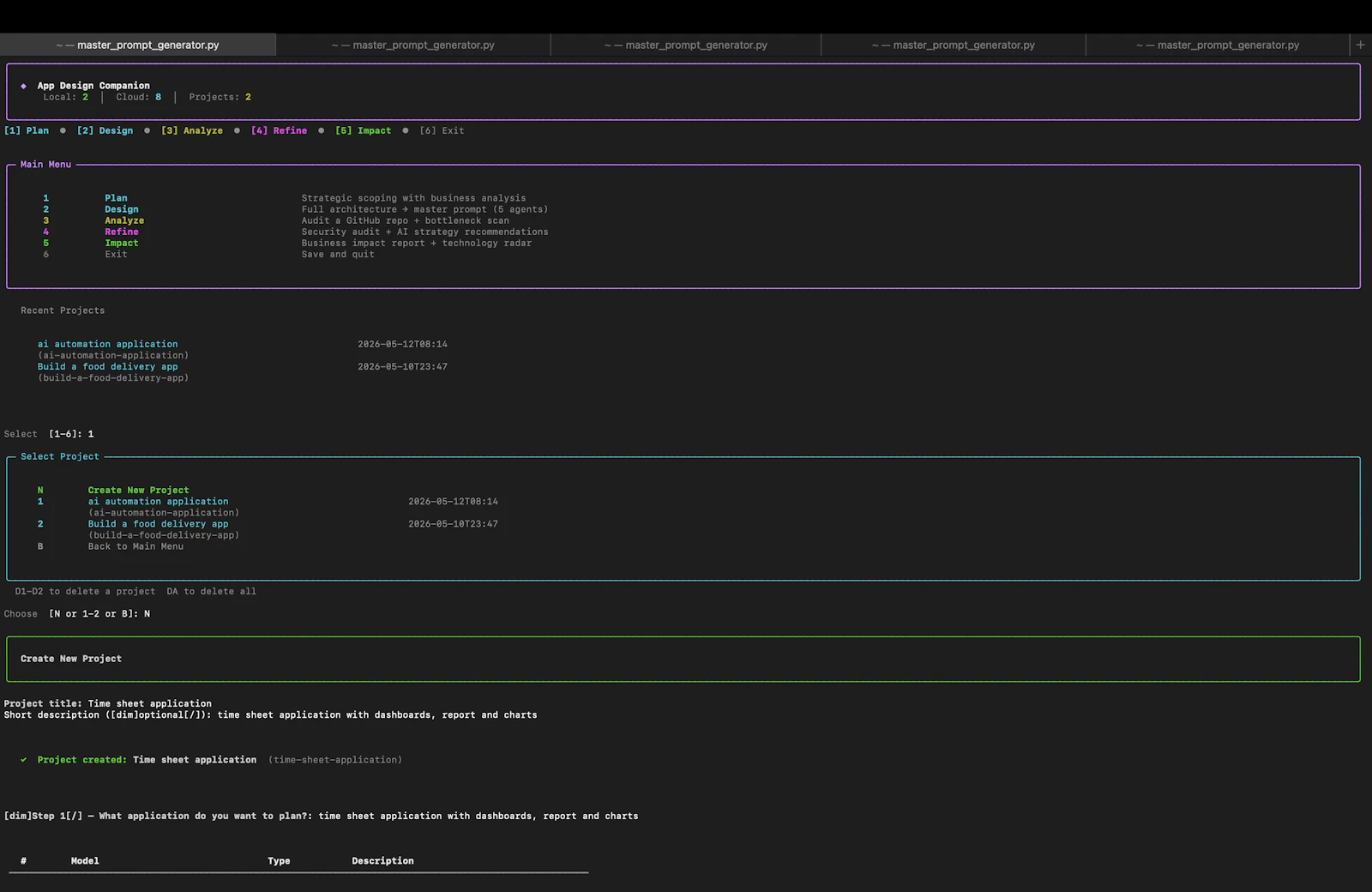Click timestamp 2026-05-12T08:14 in Select Project panel
Image resolution: width=1372 pixels, height=892 pixels.
453,501
